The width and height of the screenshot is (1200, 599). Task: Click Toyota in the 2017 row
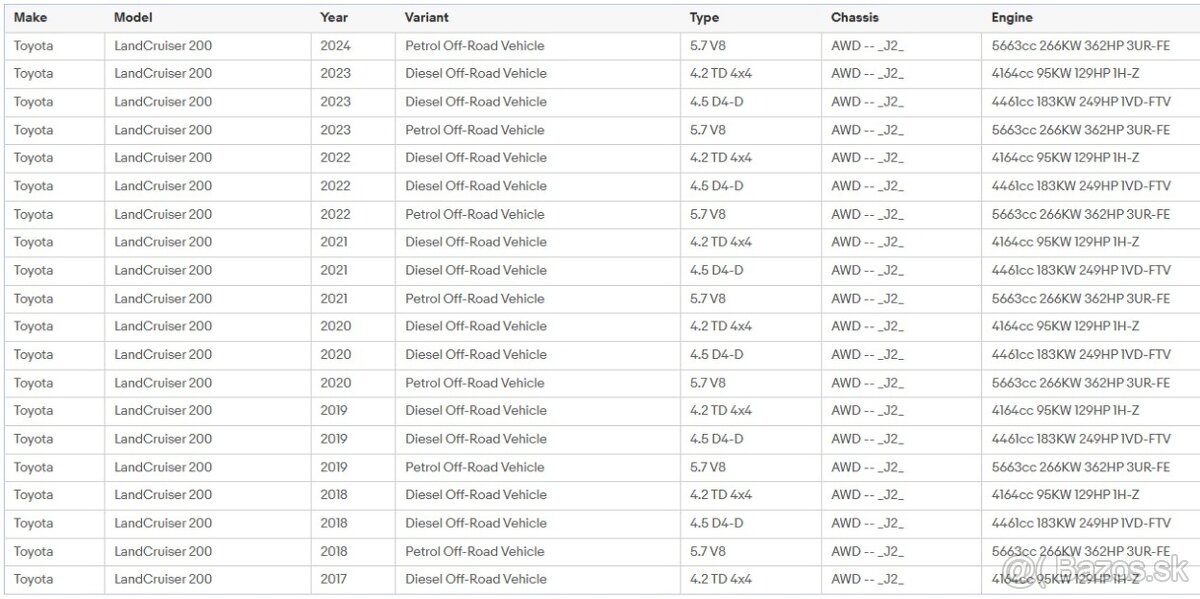(34, 579)
